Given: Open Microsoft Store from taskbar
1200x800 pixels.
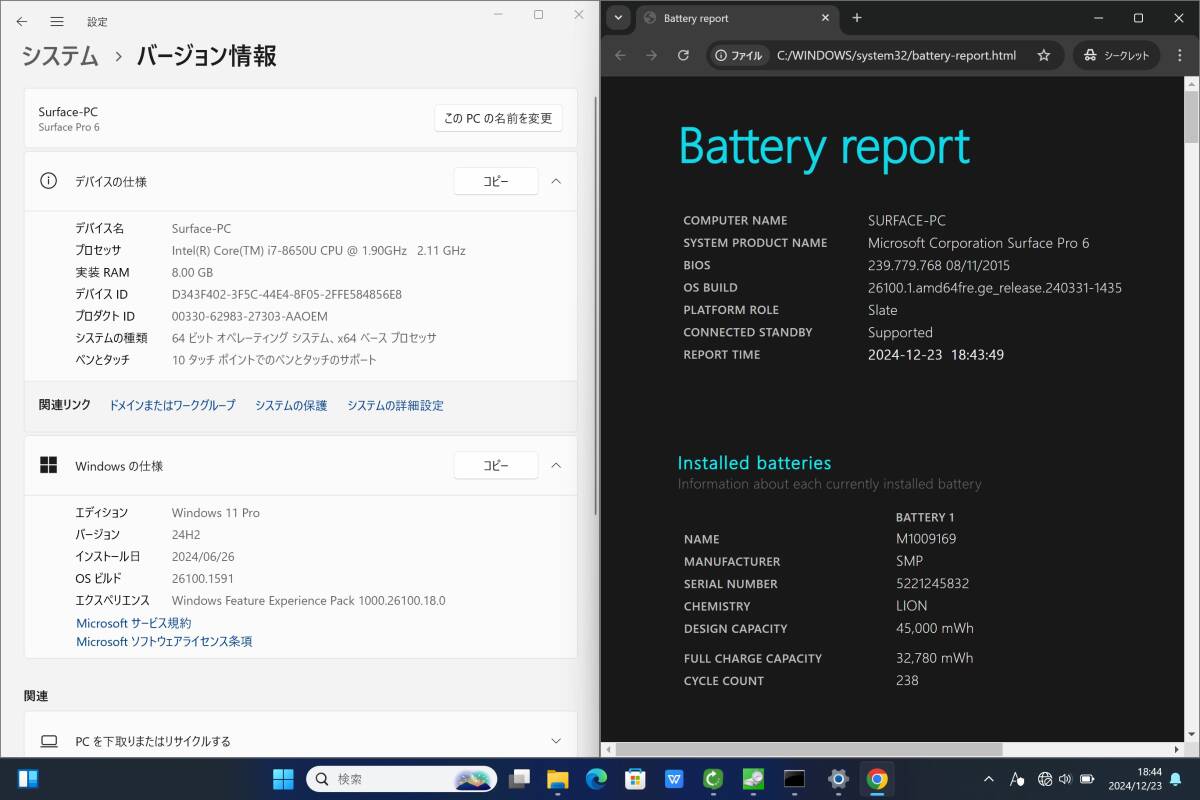Looking at the screenshot, I should 635,778.
